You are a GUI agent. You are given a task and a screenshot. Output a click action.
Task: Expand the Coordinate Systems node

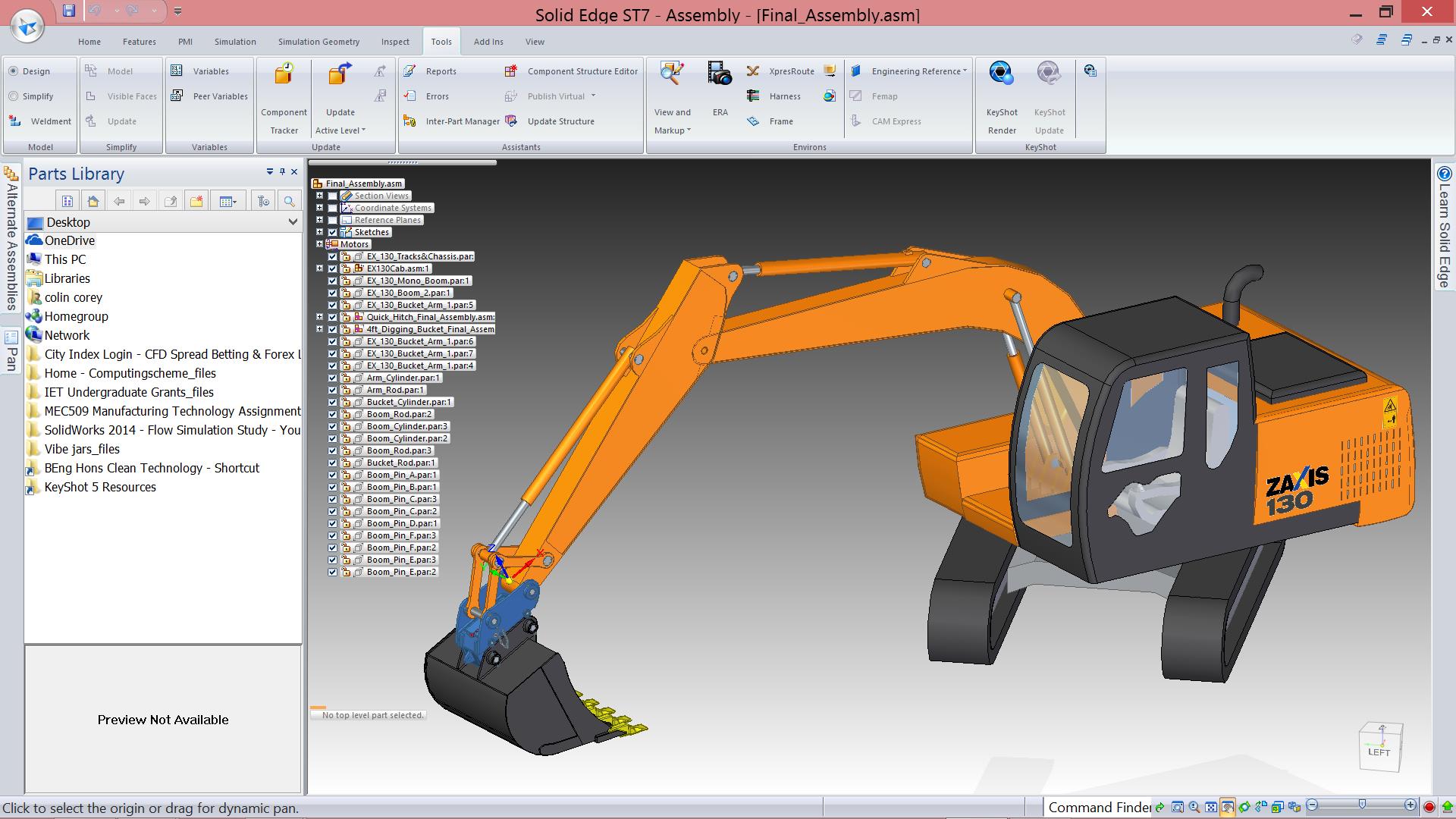click(319, 208)
